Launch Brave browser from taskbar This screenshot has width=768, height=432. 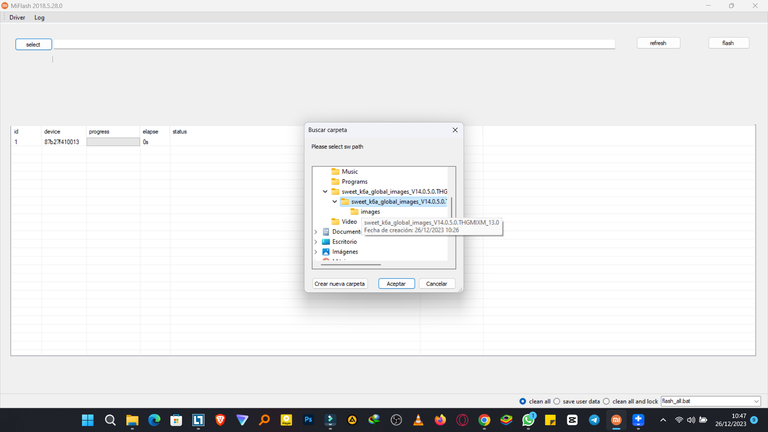[220, 420]
